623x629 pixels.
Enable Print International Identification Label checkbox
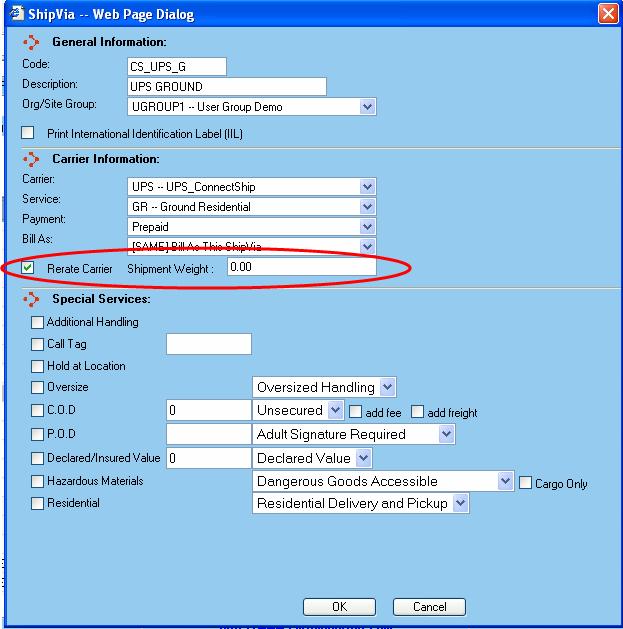28,133
